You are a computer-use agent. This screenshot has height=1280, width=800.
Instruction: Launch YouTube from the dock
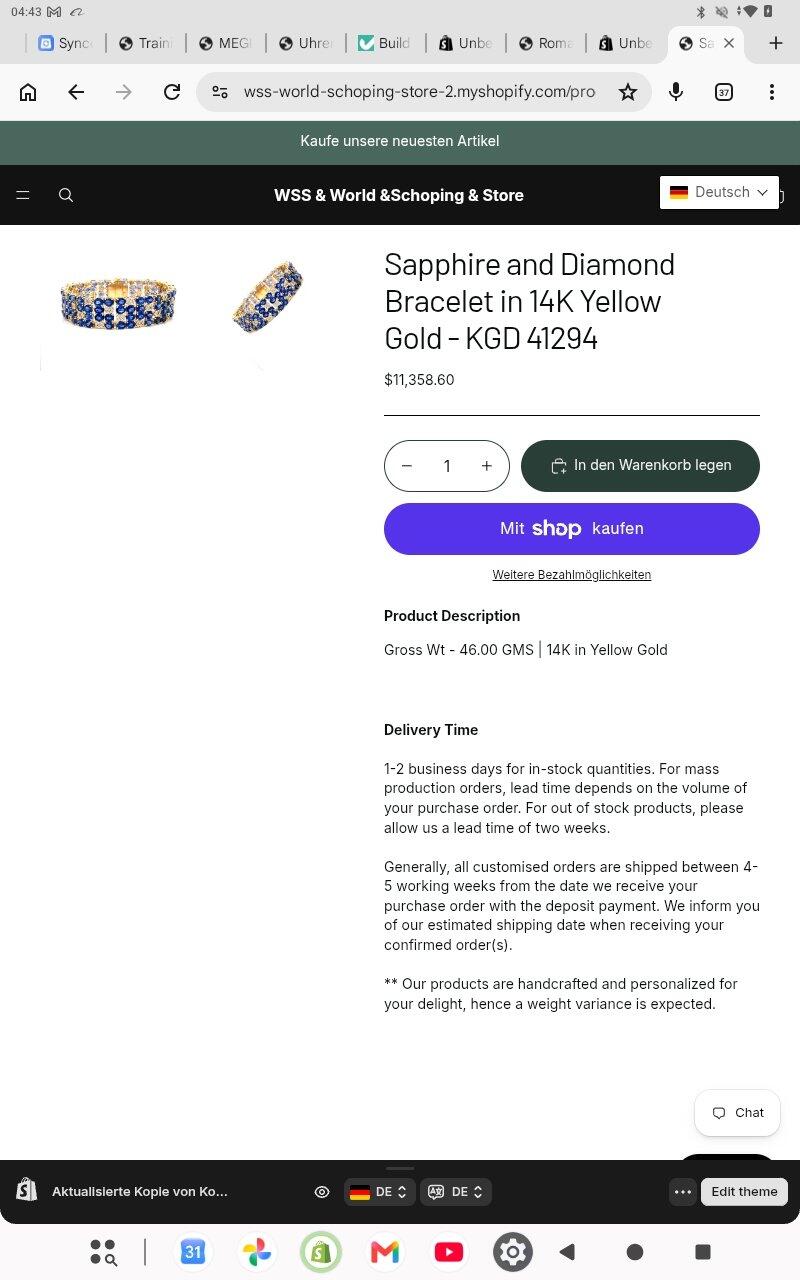449,1252
